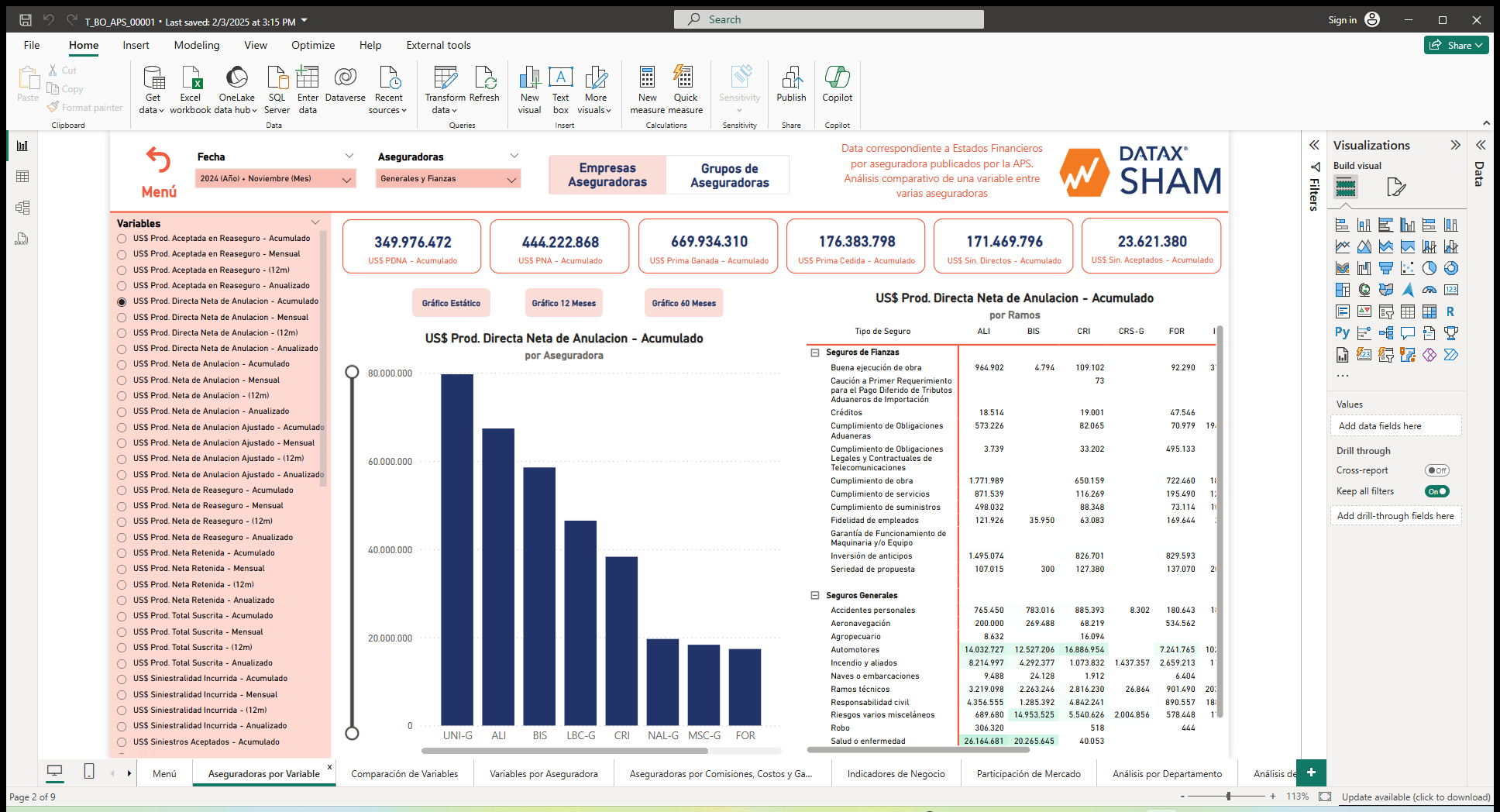Turn off the Keep all filters toggle
This screenshot has height=812, width=1500.
point(1437,490)
